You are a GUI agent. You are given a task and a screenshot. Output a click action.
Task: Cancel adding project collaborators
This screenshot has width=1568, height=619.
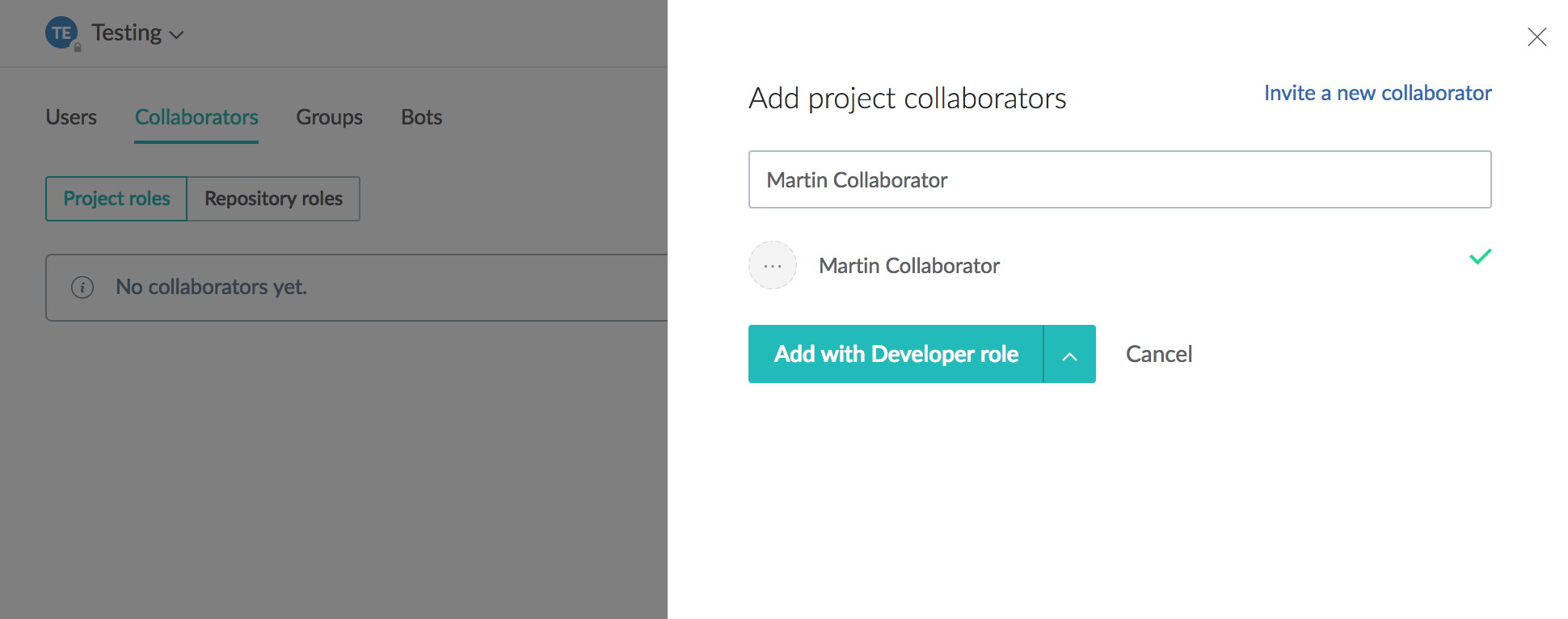(1158, 354)
